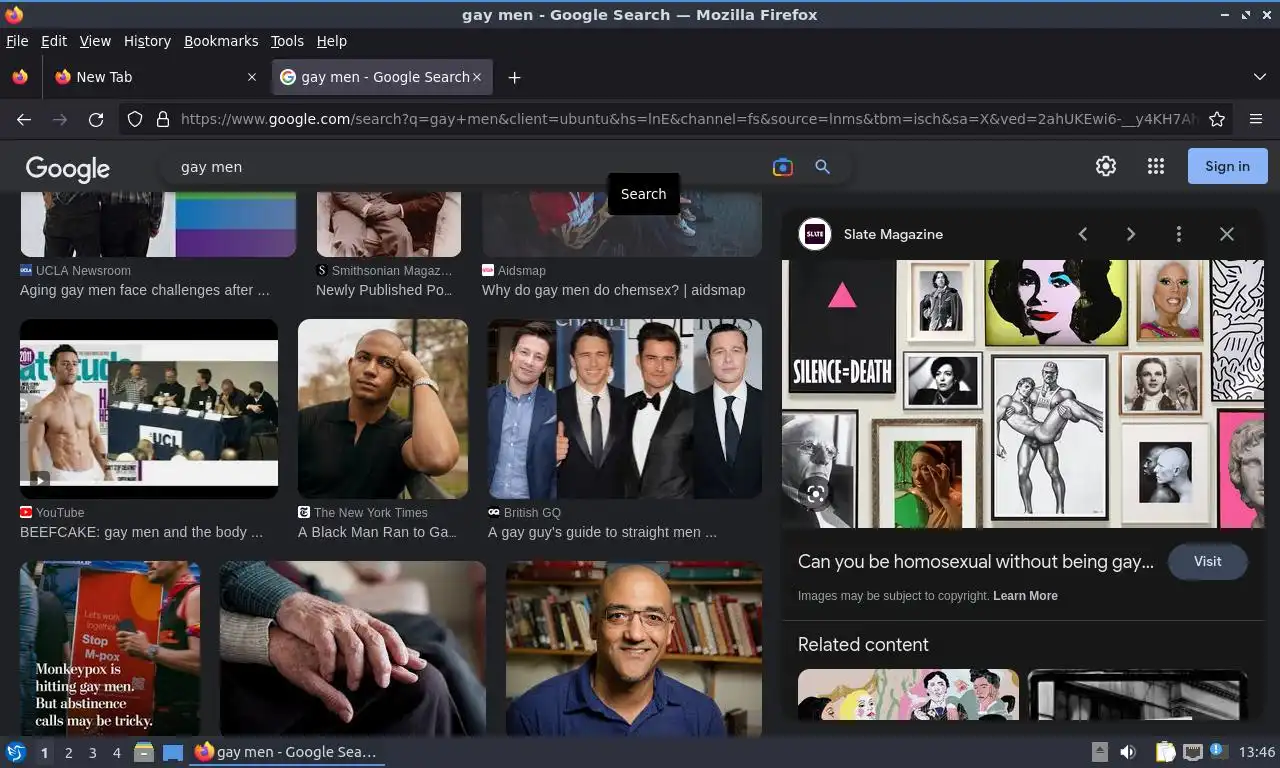Image resolution: width=1280 pixels, height=768 pixels.
Task: Open the Slate Magazine source logo
Action: (815, 234)
